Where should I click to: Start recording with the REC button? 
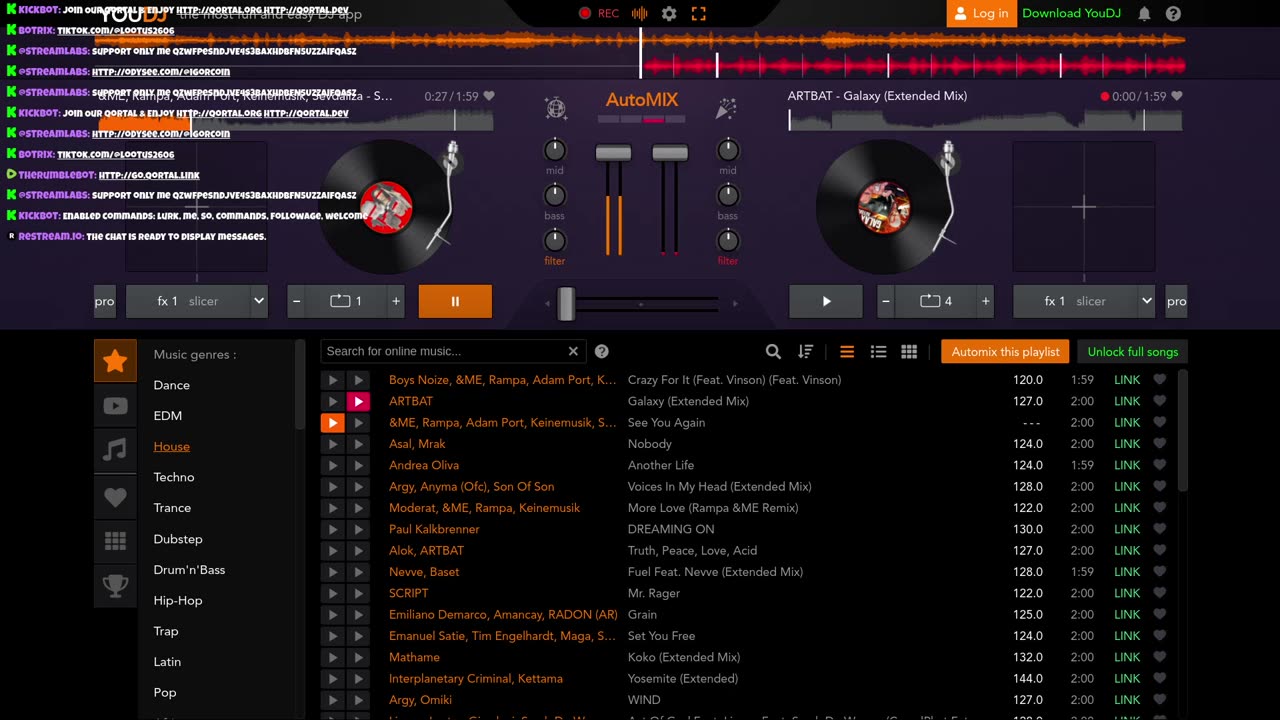pyautogui.click(x=599, y=13)
